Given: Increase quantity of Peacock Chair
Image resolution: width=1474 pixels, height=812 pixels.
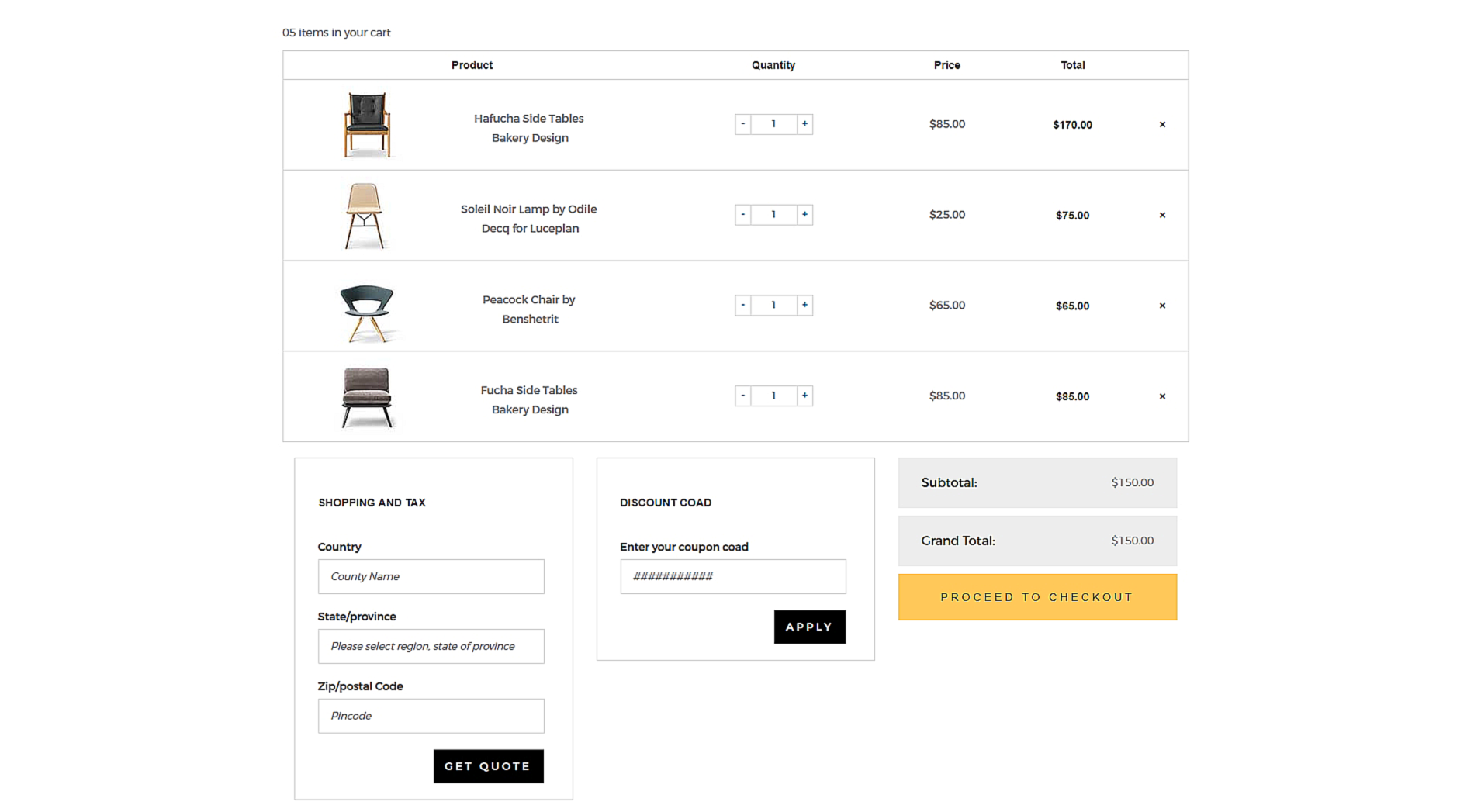Looking at the screenshot, I should point(804,306).
